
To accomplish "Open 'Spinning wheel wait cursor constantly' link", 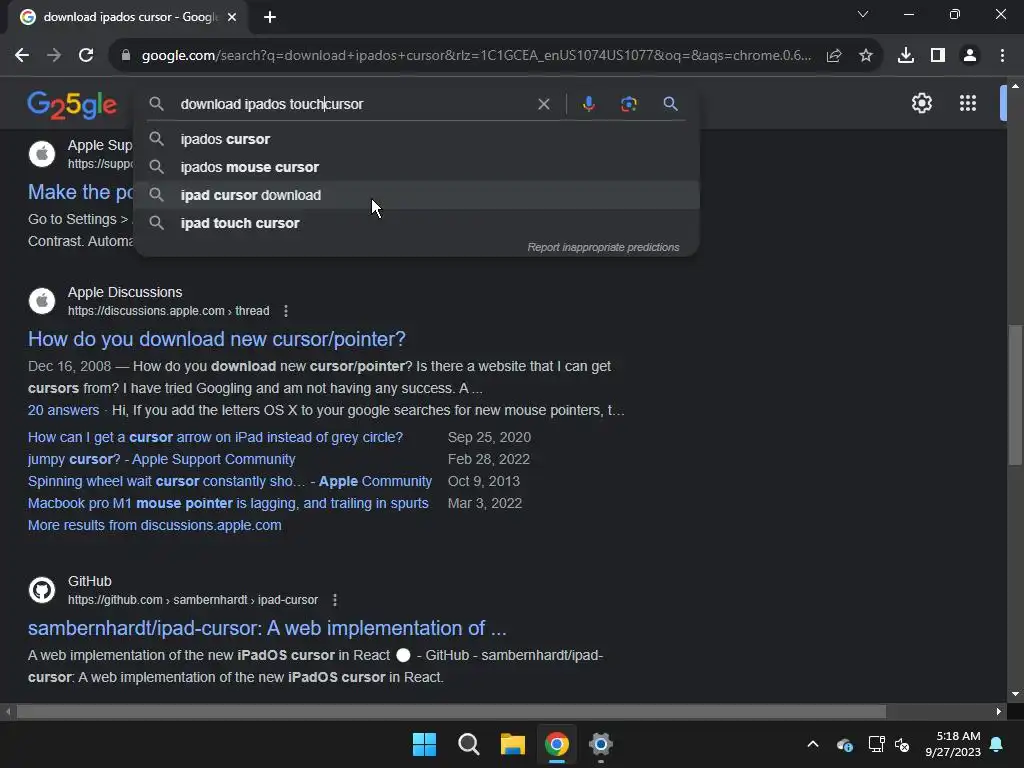I will (230, 481).
